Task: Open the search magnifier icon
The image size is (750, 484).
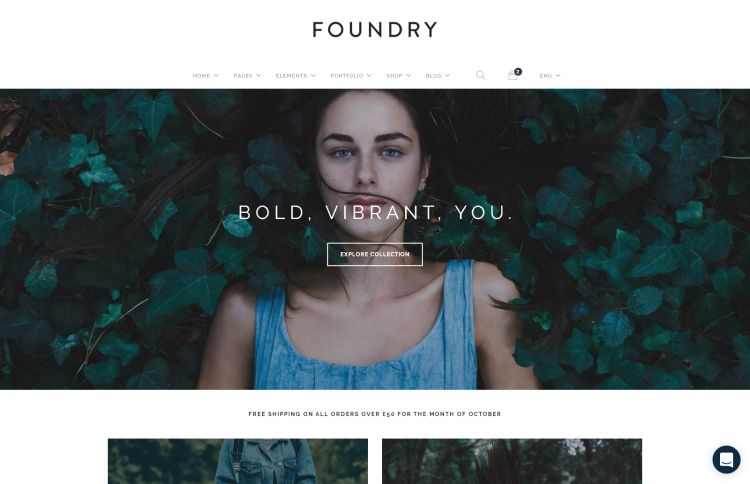Action: 480,75
